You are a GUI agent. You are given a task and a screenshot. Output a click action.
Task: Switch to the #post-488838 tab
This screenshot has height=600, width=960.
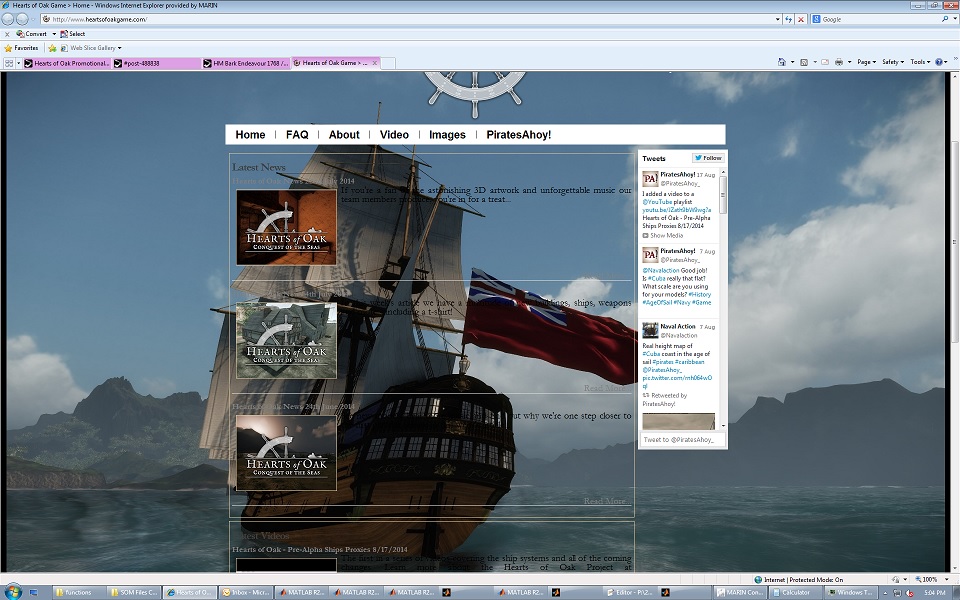(157, 63)
